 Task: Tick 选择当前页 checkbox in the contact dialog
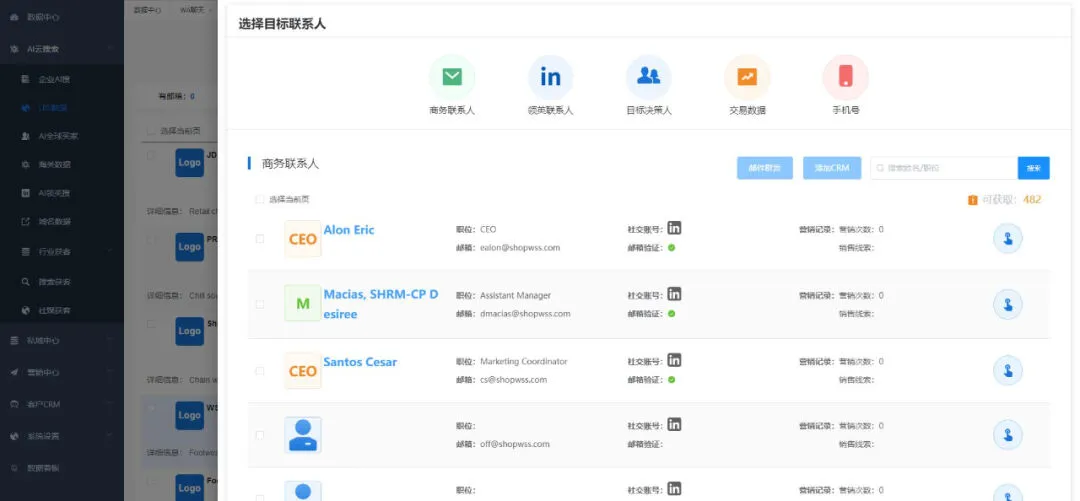pos(260,200)
